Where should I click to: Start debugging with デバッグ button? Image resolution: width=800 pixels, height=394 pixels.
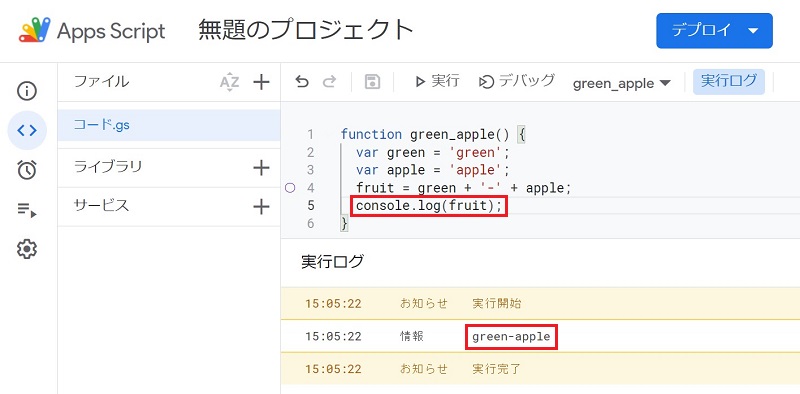pos(516,81)
